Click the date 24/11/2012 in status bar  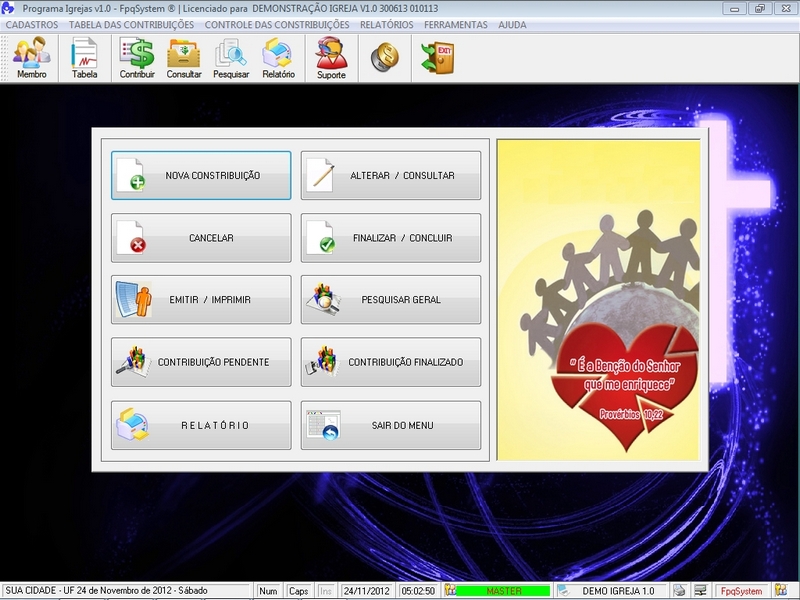click(x=366, y=591)
